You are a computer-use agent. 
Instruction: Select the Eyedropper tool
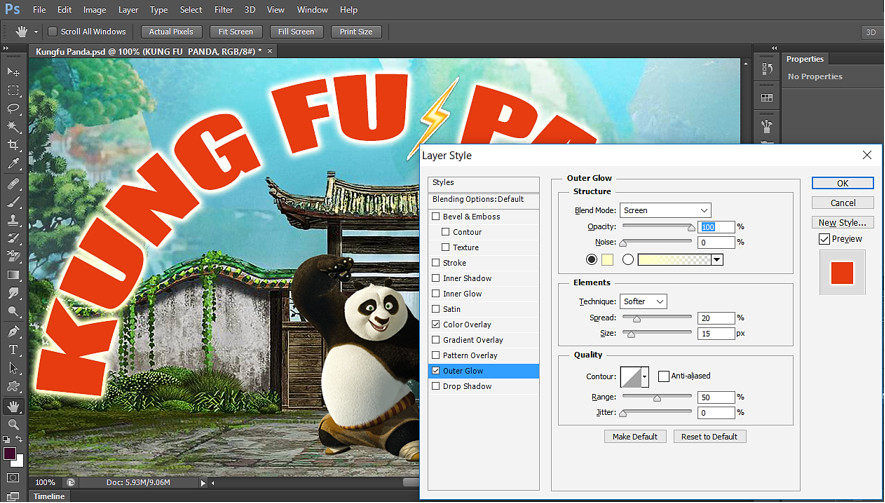[13, 164]
